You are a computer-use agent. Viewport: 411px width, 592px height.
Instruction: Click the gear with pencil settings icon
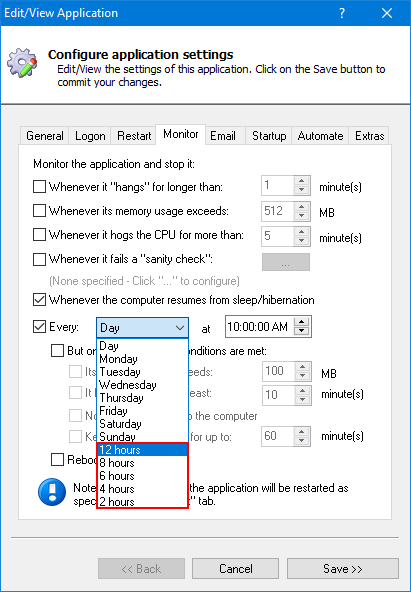pos(23,63)
